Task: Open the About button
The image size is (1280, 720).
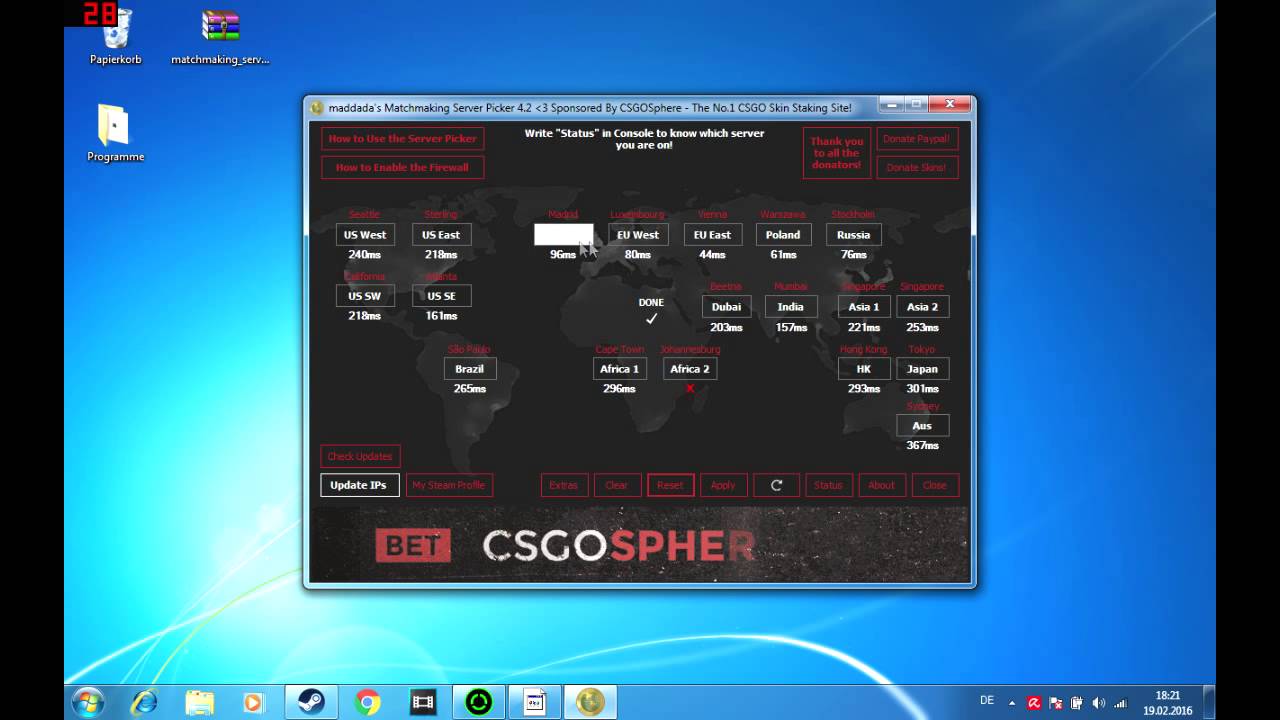Action: (x=881, y=485)
